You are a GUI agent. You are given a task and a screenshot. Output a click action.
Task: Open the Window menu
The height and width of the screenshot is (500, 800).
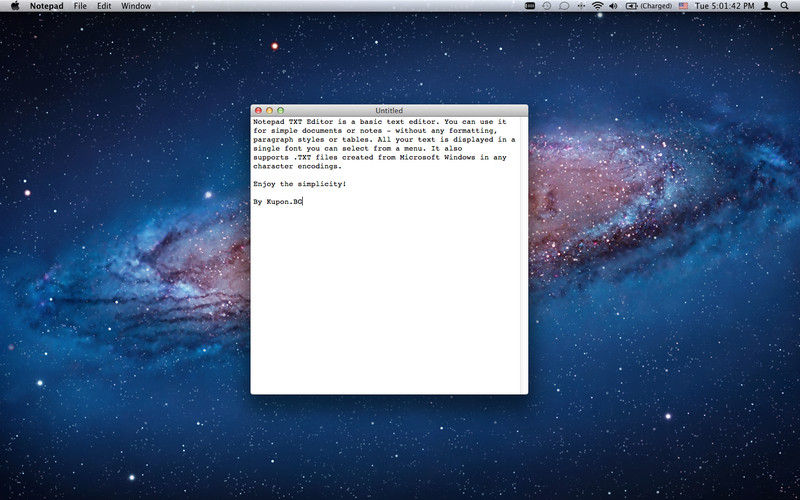[136, 6]
